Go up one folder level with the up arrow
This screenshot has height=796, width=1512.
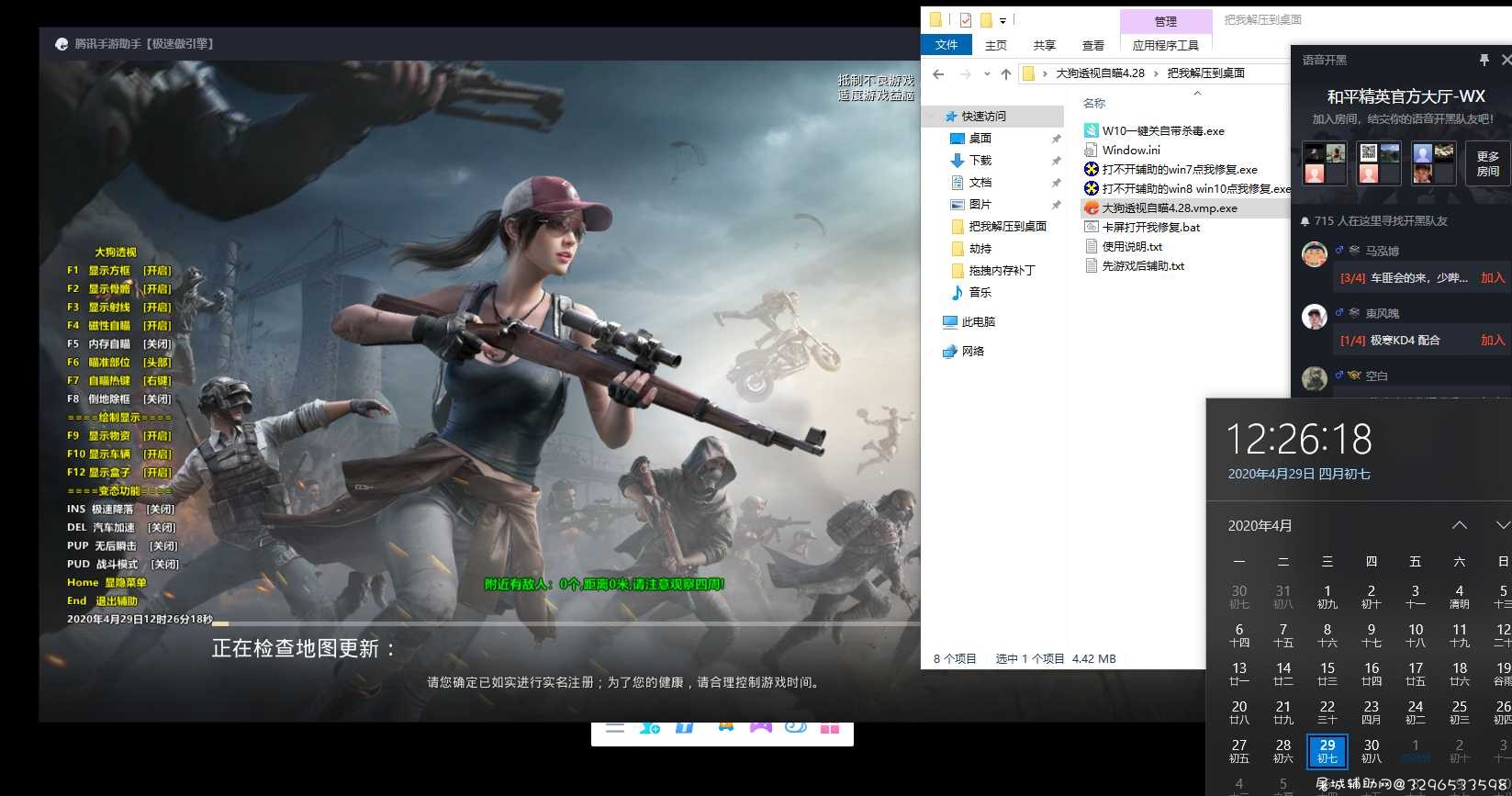click(1006, 73)
